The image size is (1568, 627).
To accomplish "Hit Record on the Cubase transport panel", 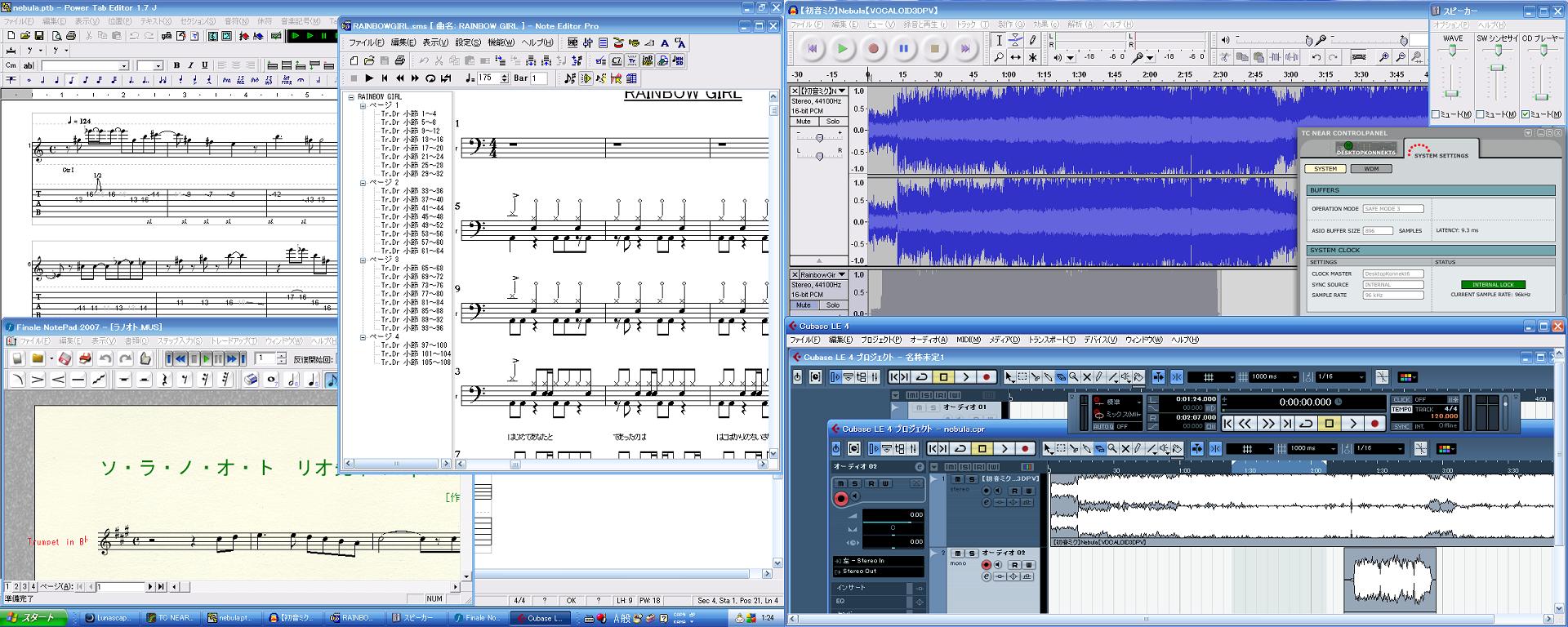I will (x=1375, y=424).
